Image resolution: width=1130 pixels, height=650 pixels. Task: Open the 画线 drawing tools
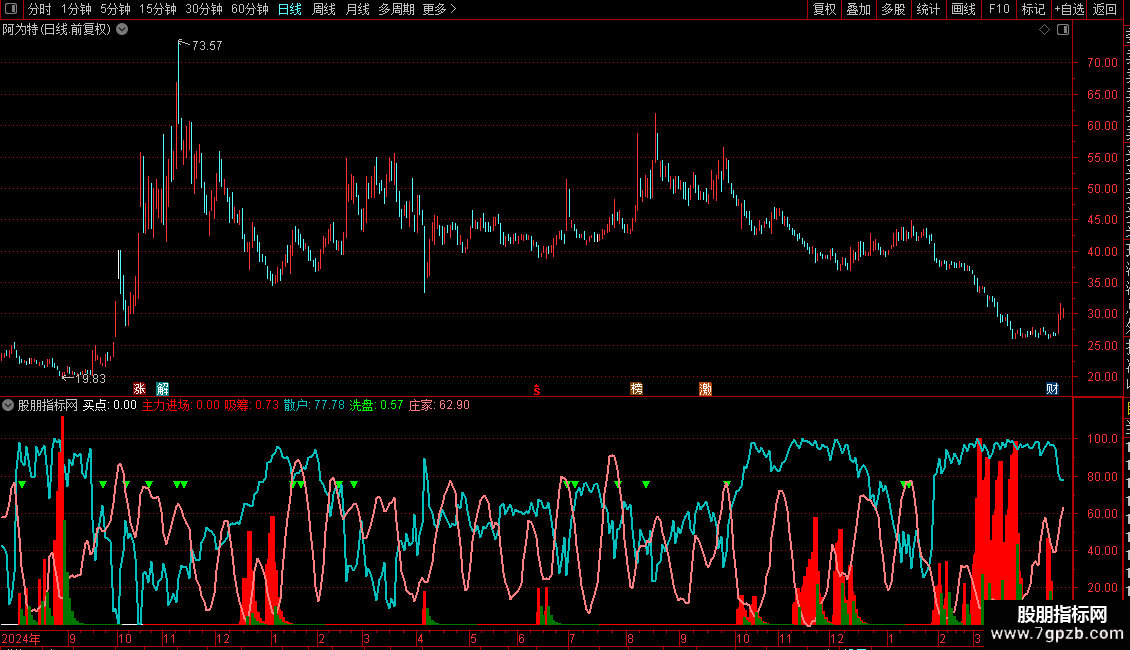[963, 9]
